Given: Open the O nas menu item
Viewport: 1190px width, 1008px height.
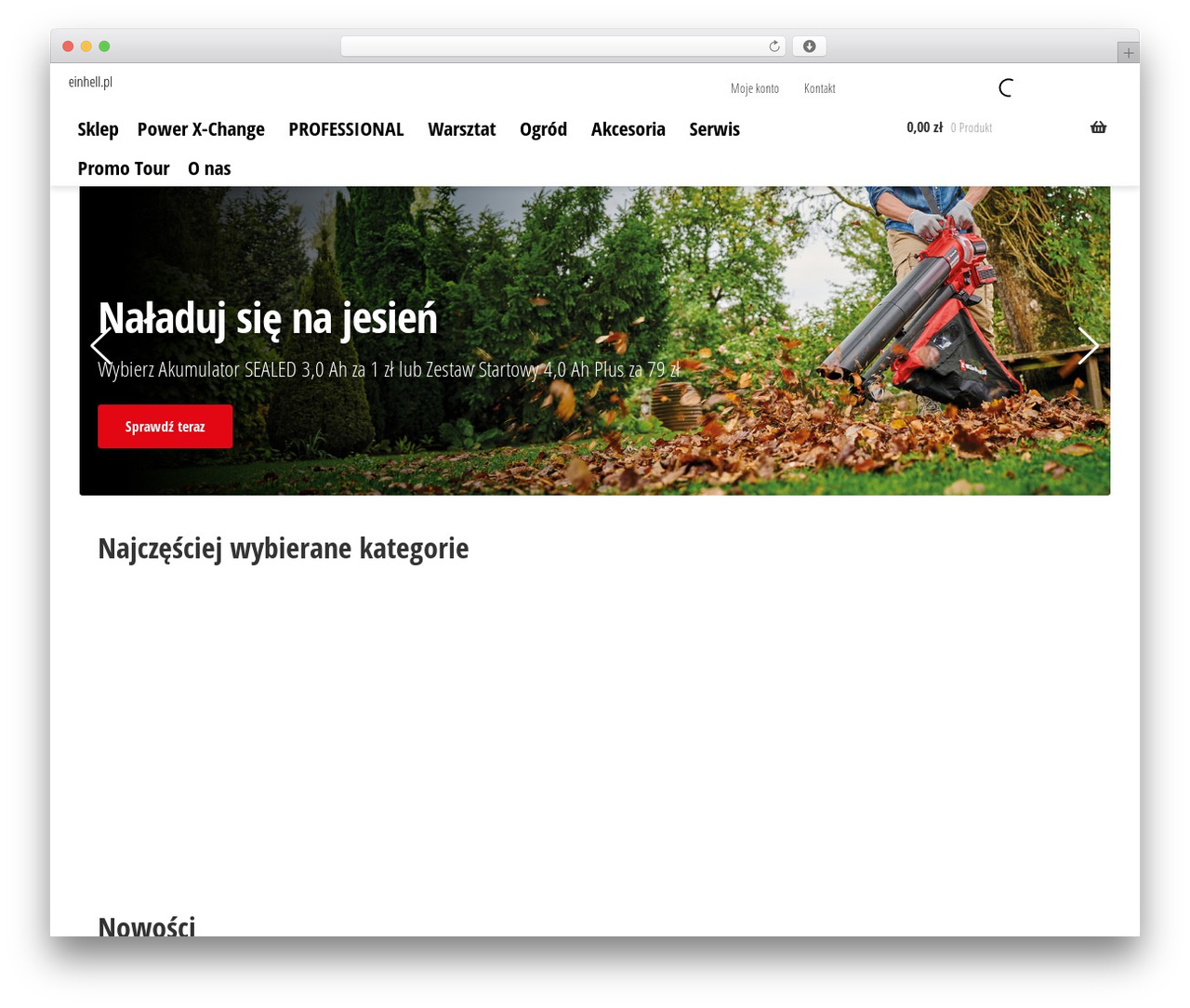Looking at the screenshot, I should [209, 168].
